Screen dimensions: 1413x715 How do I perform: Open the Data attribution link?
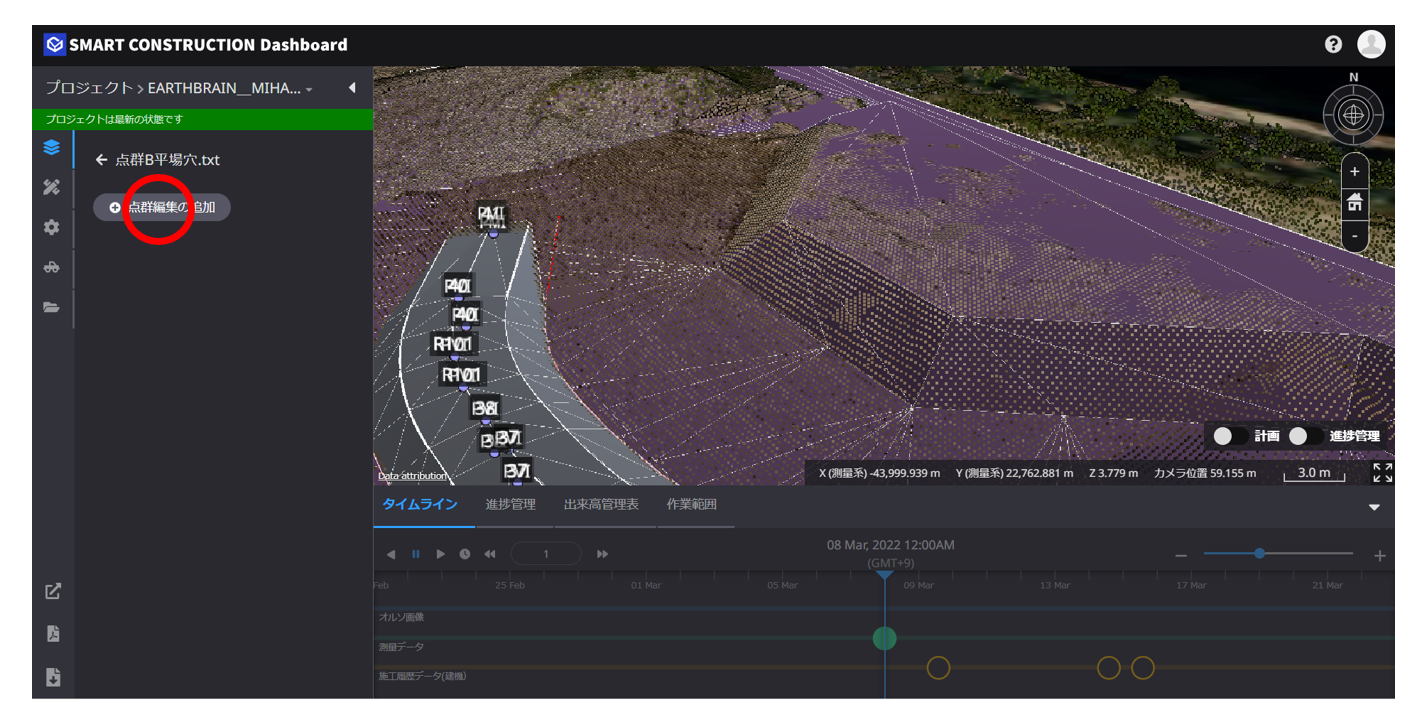point(412,476)
